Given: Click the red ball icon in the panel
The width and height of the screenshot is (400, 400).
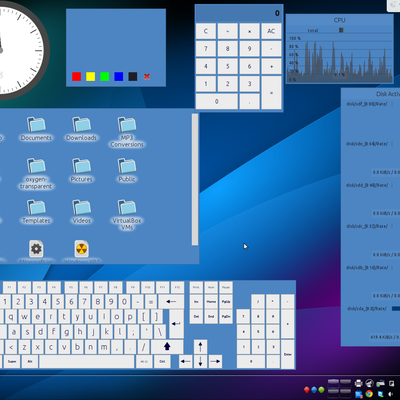Looking at the screenshot, I should [x=307, y=390].
